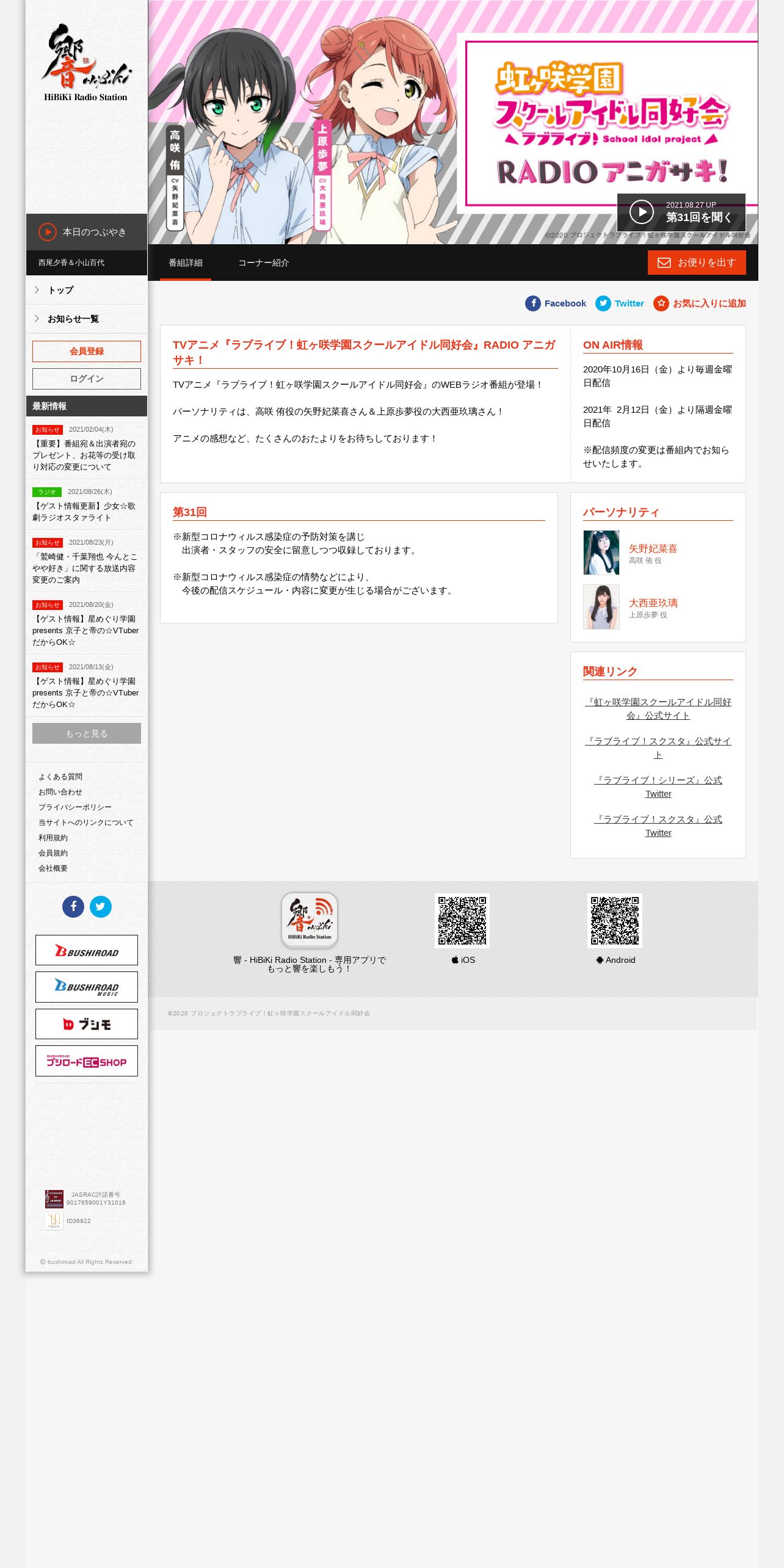Click personality name 矢野妃菜喜
Viewport: 784px width, 1568px height.
click(x=653, y=548)
